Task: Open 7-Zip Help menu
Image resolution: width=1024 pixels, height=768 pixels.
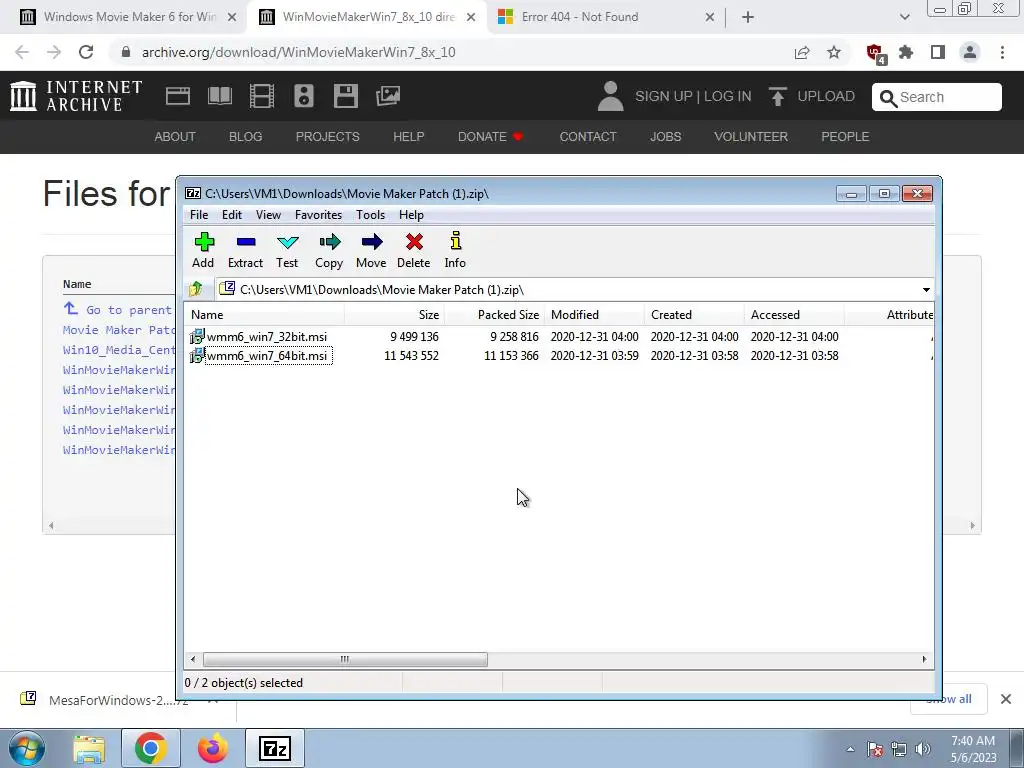Action: pos(411,215)
